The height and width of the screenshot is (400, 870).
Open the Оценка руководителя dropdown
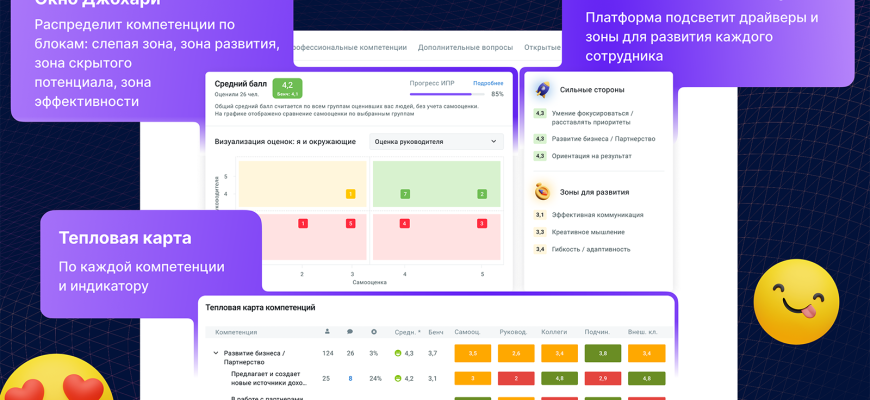[x=436, y=141]
